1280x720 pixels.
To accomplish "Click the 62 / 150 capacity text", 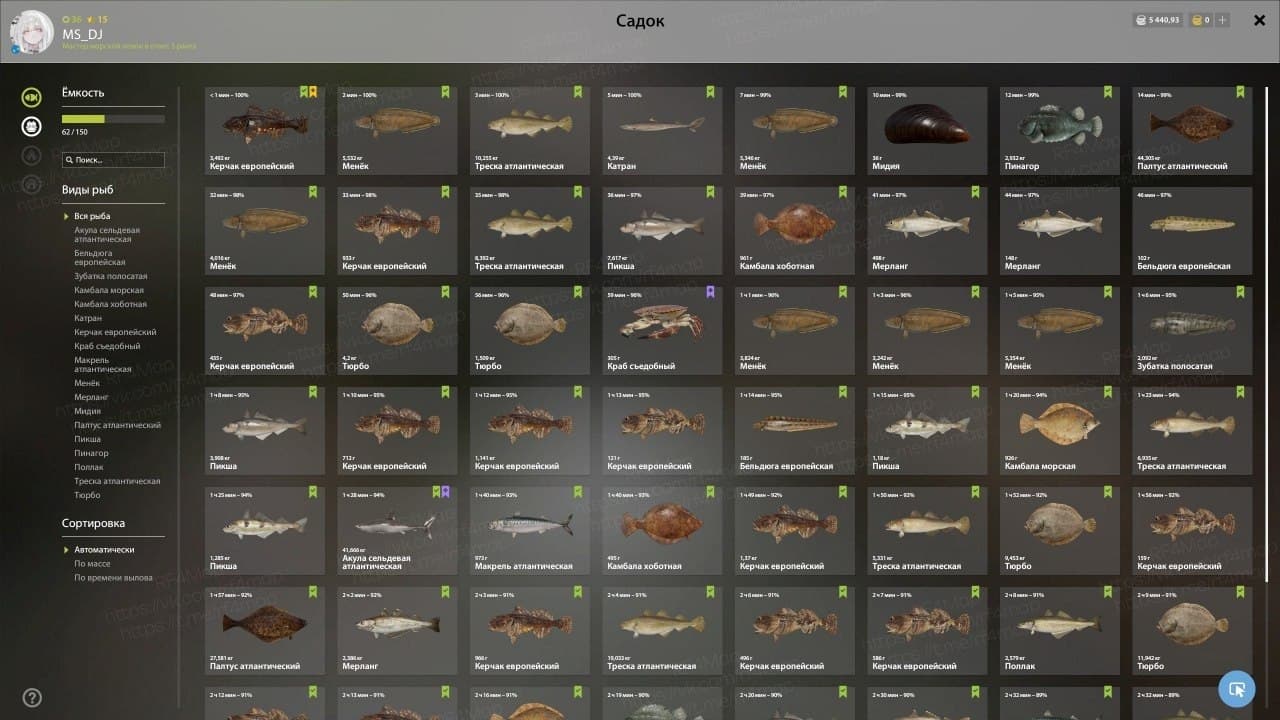I will 73,131.
